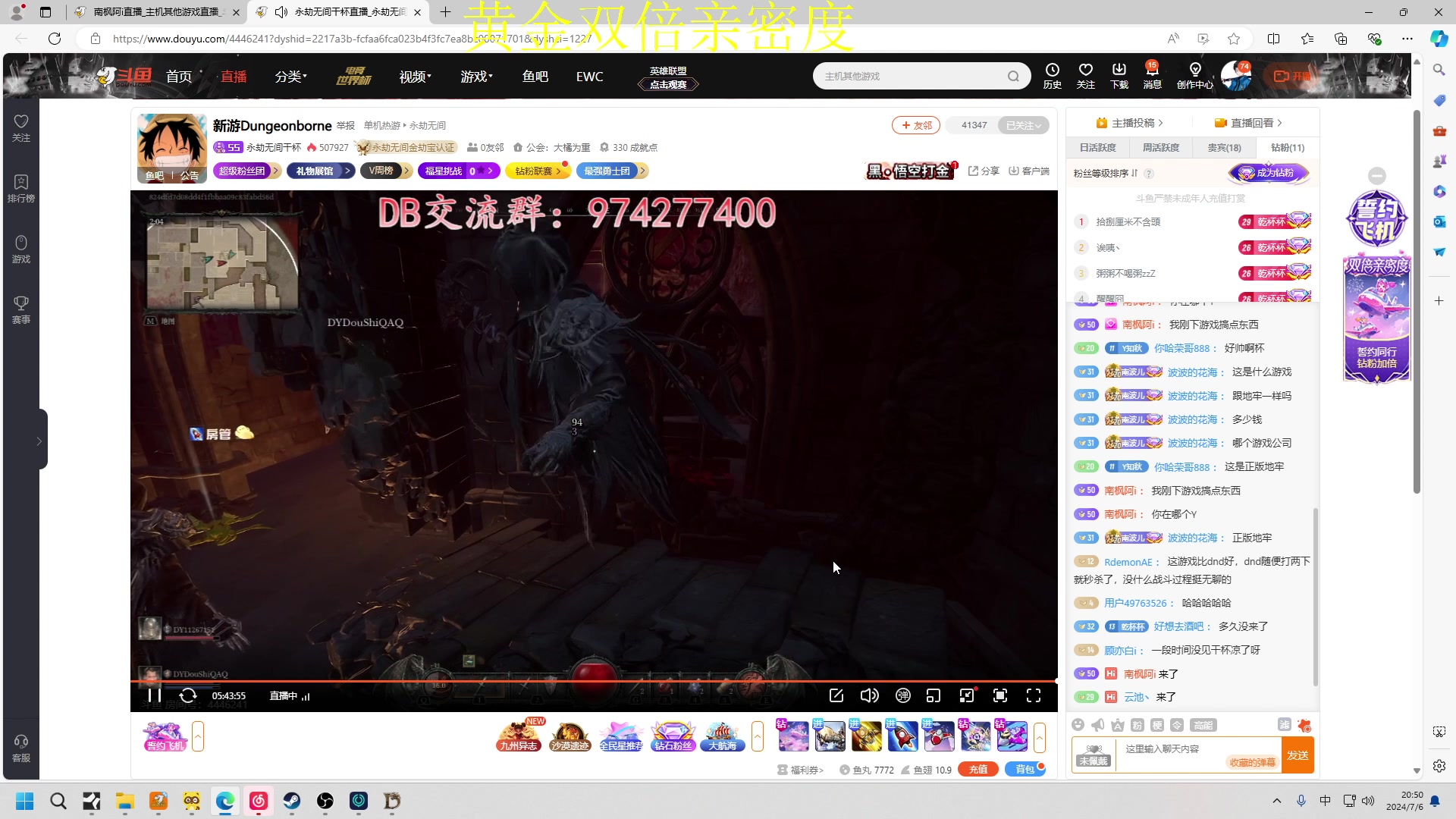Switch to the 贵宾(18) tab
The image size is (1456, 819).
click(1225, 148)
